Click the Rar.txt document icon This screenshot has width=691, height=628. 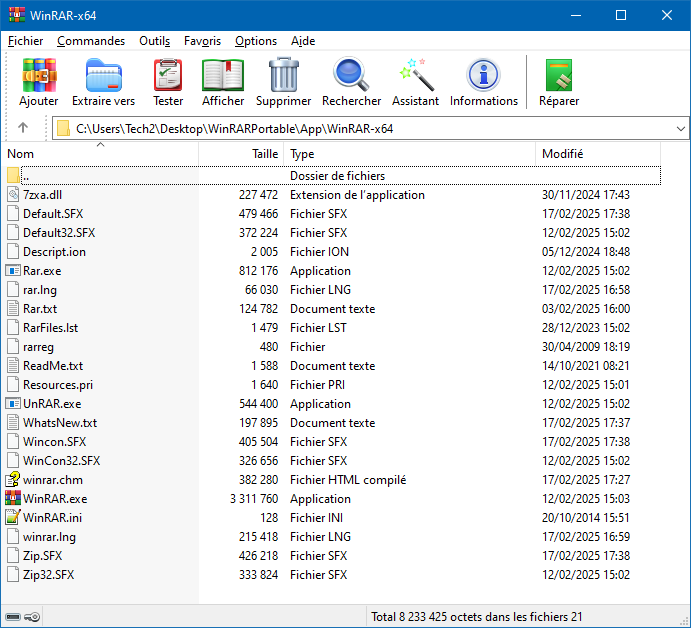[x=13, y=308]
